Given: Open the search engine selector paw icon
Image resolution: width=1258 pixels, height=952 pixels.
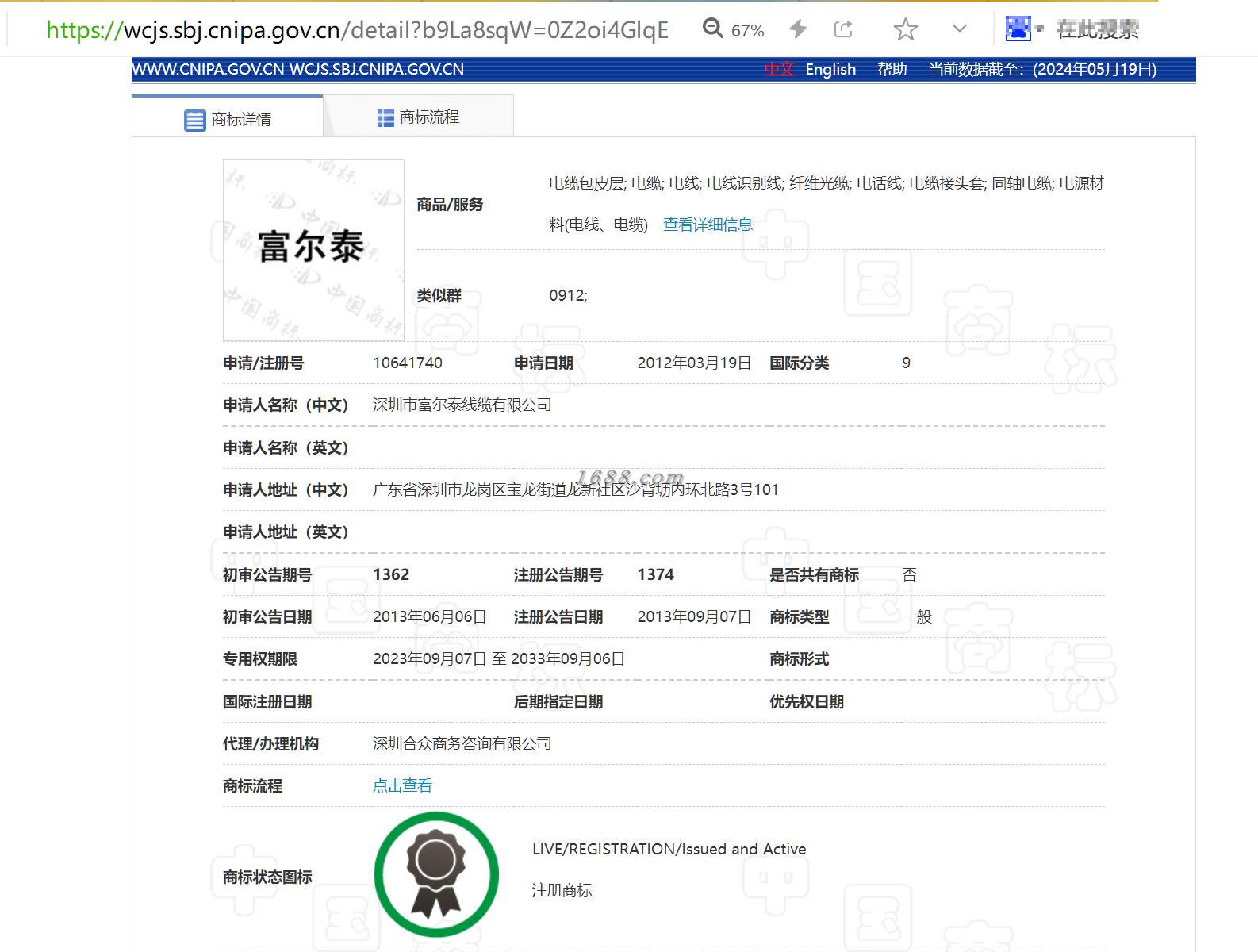Looking at the screenshot, I should tap(1018, 29).
